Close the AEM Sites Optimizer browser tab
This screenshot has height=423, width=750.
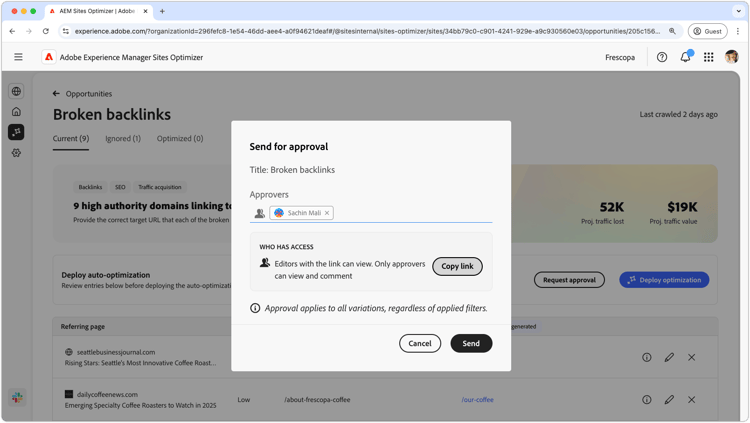point(145,11)
